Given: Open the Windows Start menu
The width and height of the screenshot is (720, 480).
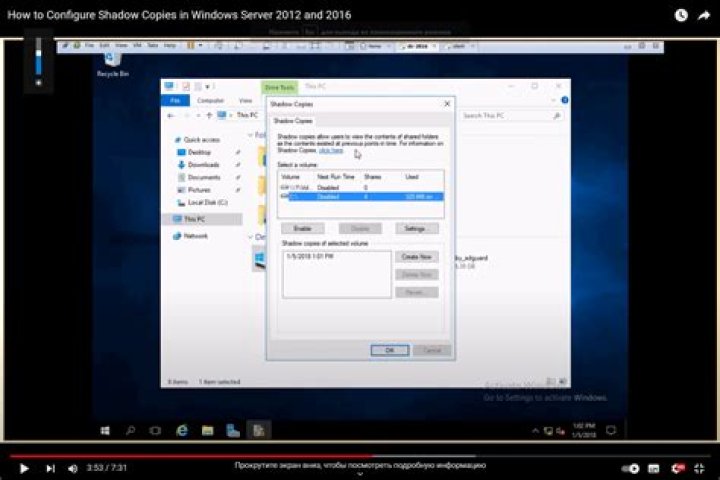Looking at the screenshot, I should pyautogui.click(x=105, y=431).
